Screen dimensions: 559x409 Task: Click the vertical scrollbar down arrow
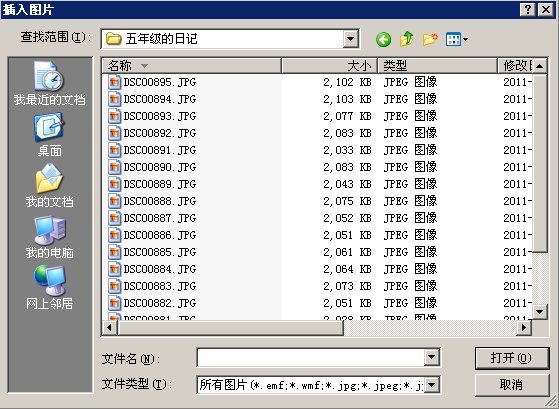click(x=539, y=312)
